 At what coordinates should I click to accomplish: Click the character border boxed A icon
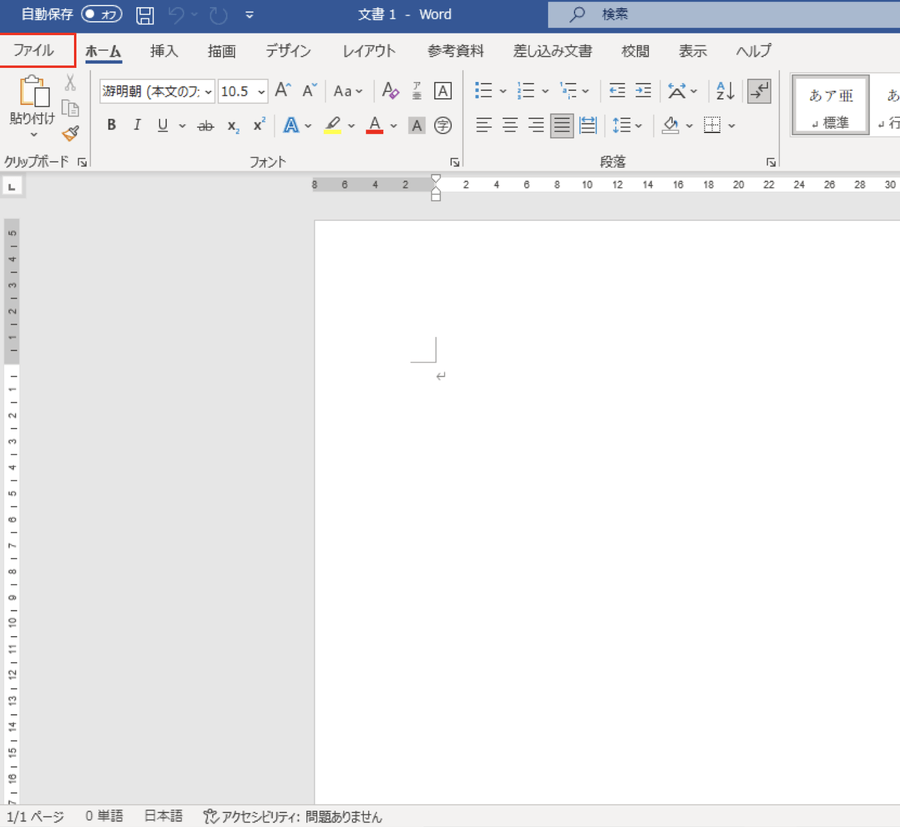pos(443,91)
